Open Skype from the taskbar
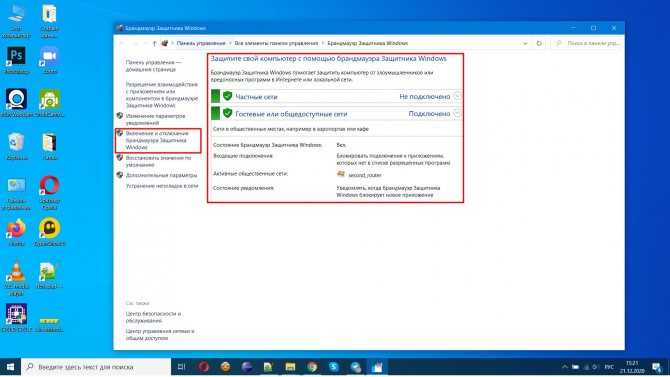The height and width of the screenshot is (377, 670). click(334, 367)
